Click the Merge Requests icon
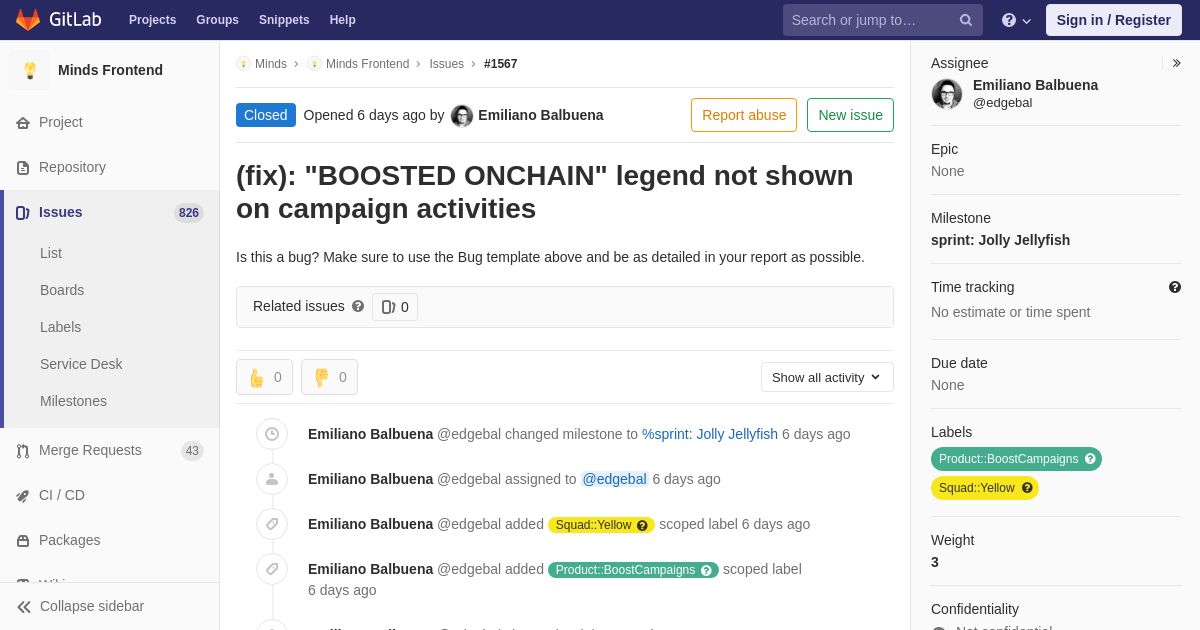The image size is (1200, 630). (x=22, y=451)
